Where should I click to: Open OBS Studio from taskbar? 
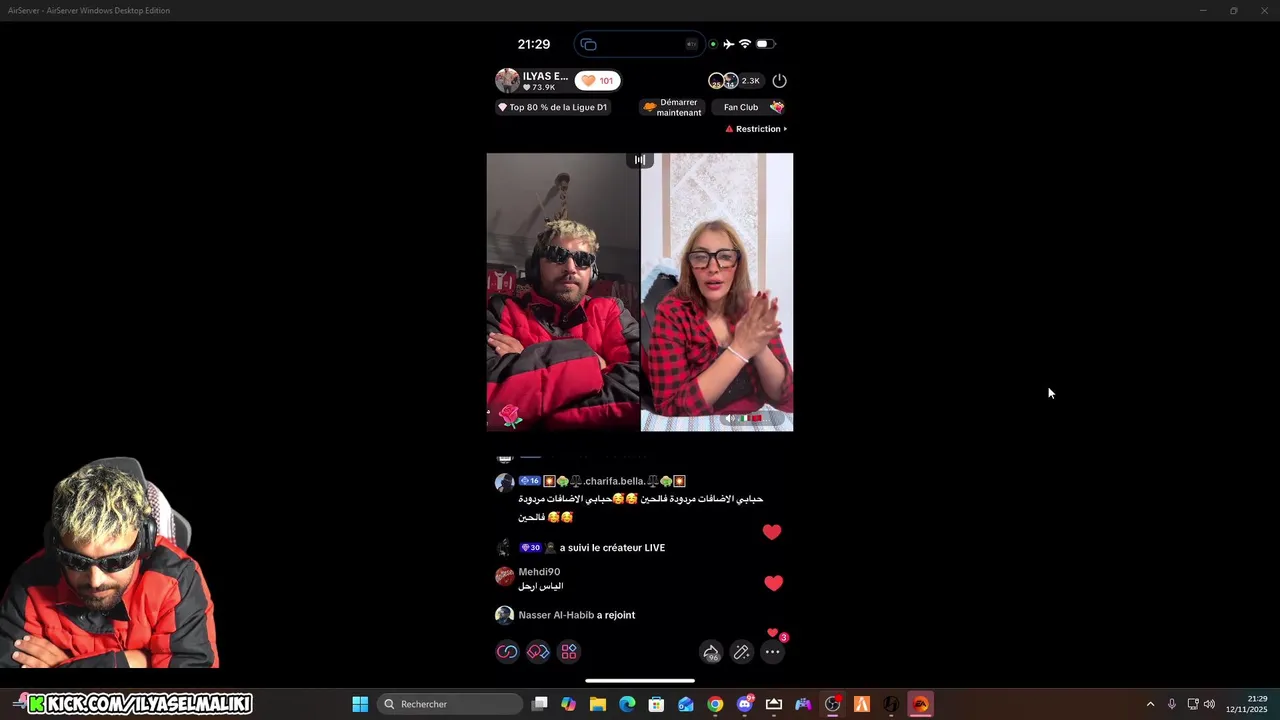point(832,704)
